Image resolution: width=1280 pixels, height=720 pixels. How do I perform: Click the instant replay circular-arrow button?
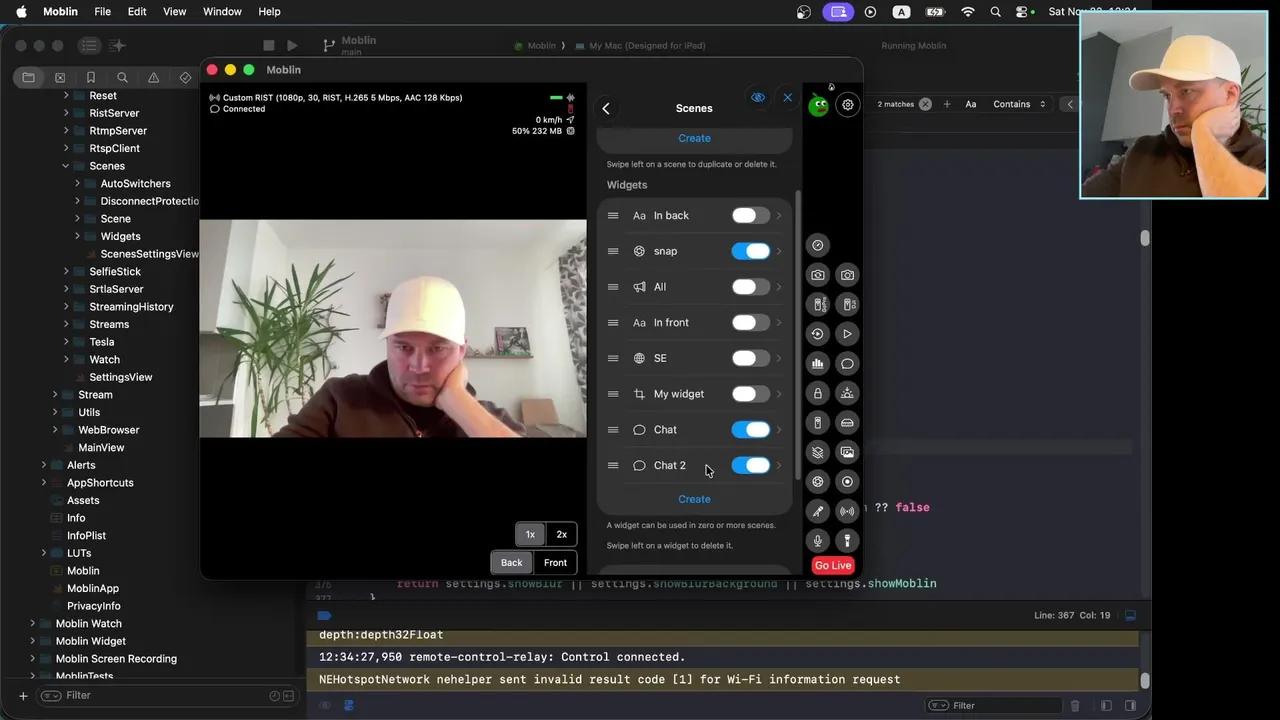point(818,334)
